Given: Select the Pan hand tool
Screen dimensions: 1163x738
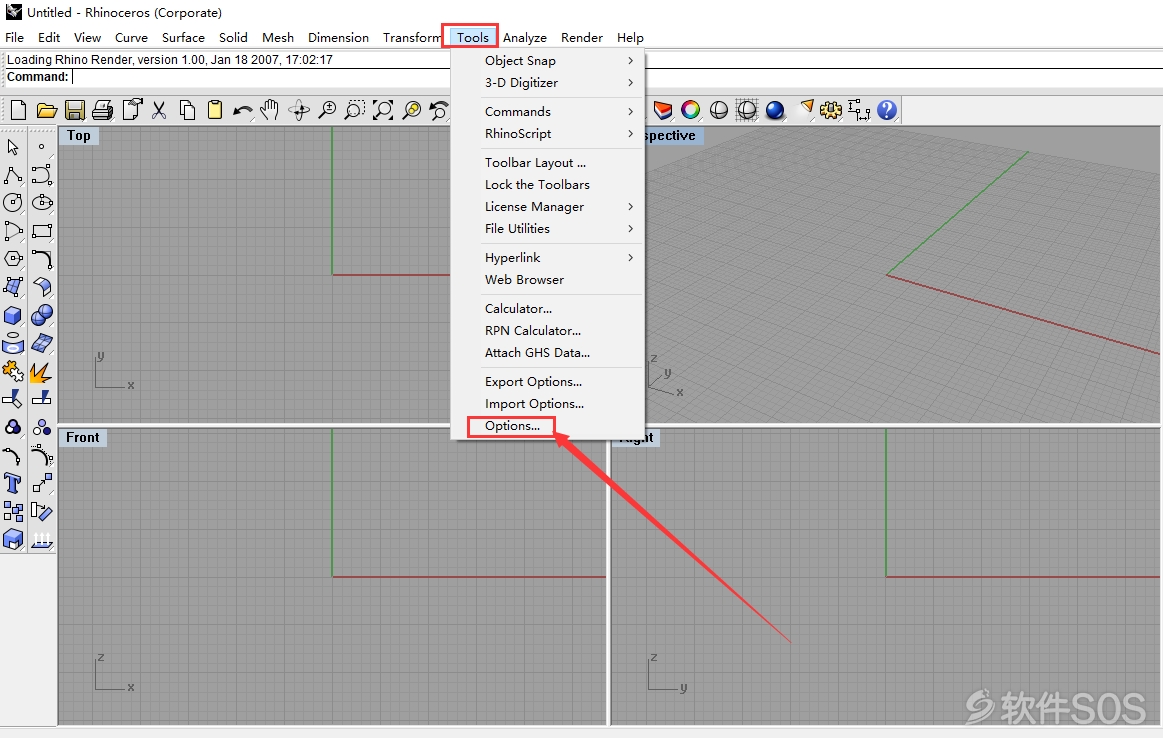Looking at the screenshot, I should point(270,111).
